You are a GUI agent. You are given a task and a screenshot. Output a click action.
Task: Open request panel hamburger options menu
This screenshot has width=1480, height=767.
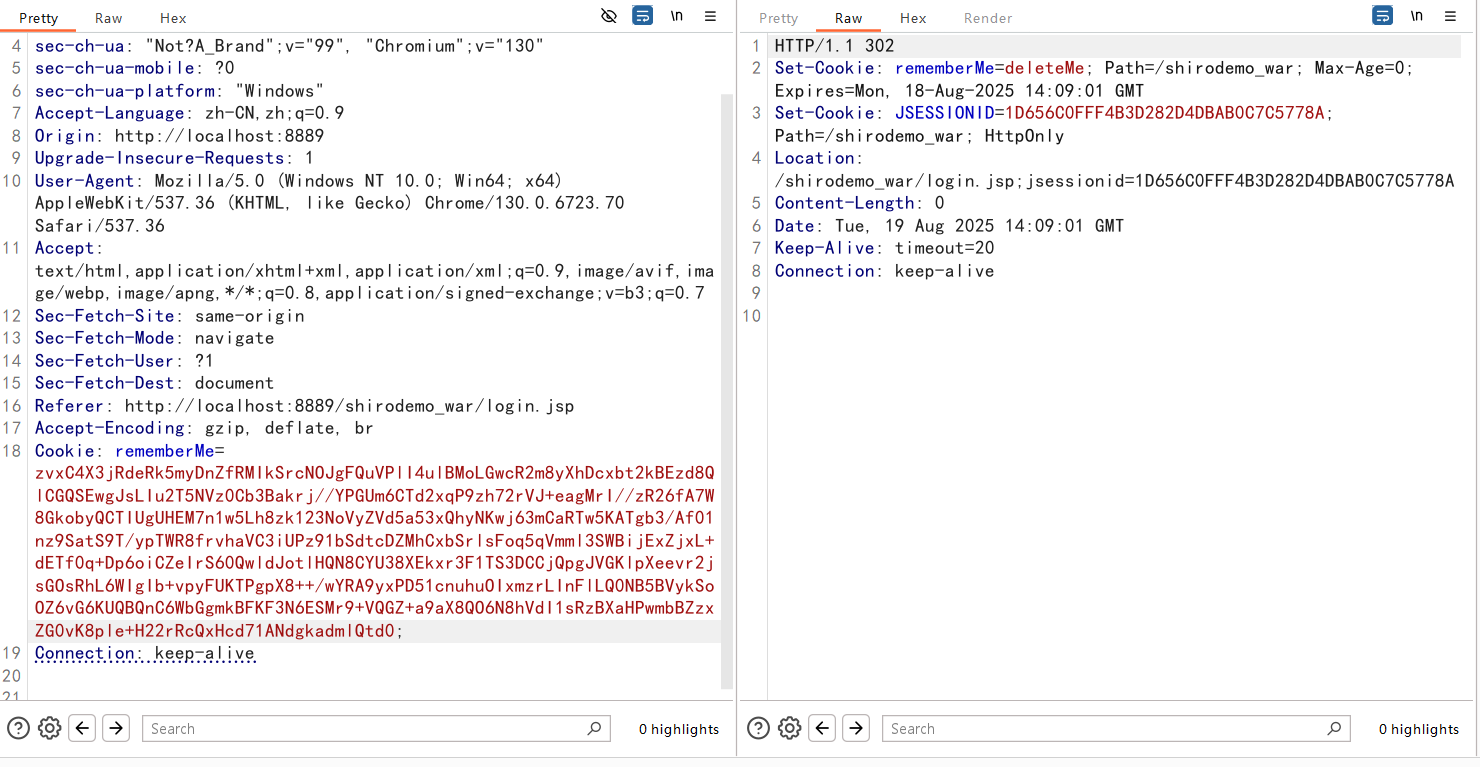(710, 16)
